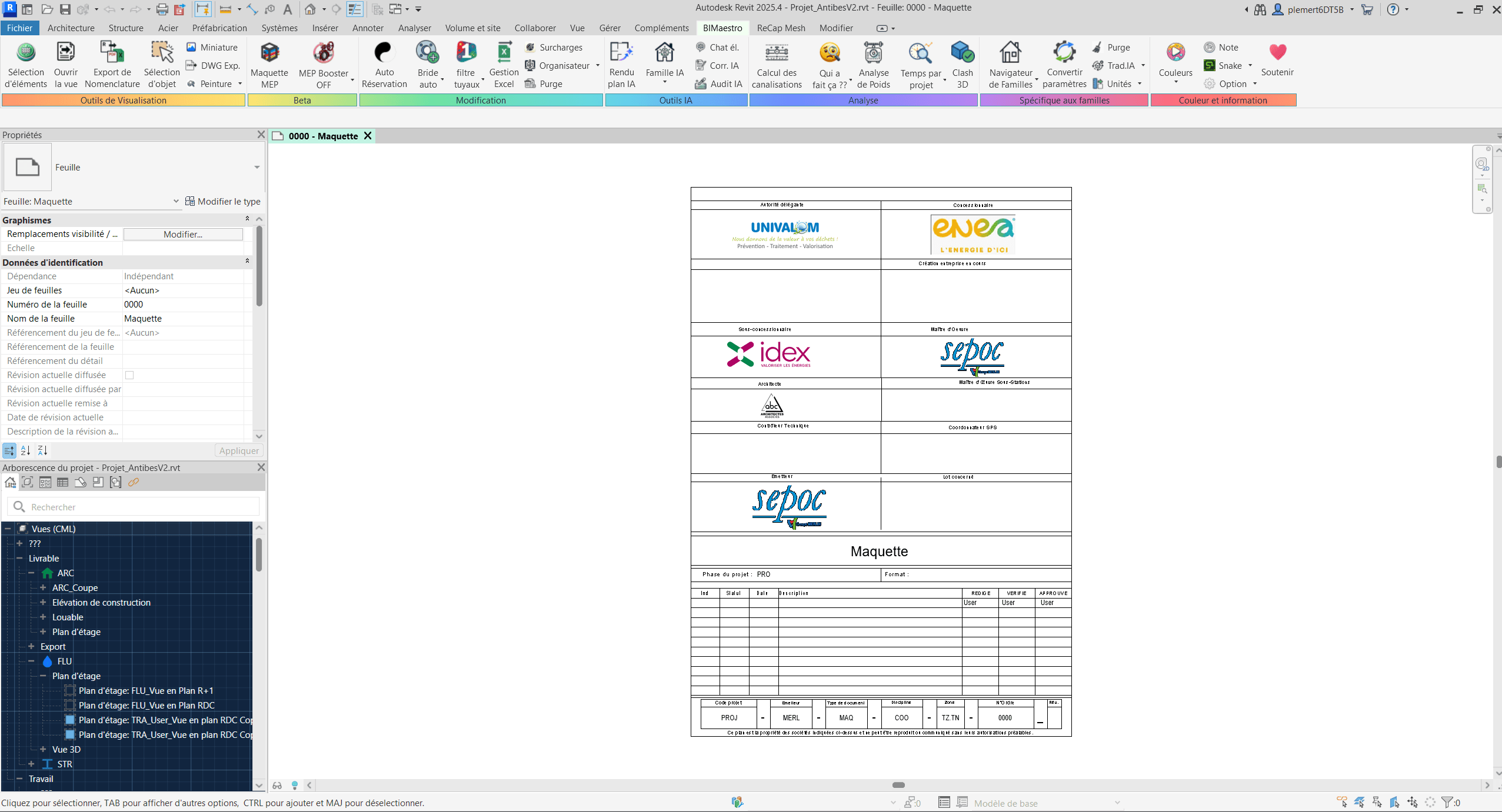
Task: Collapse the Graphismes section
Action: (247, 219)
